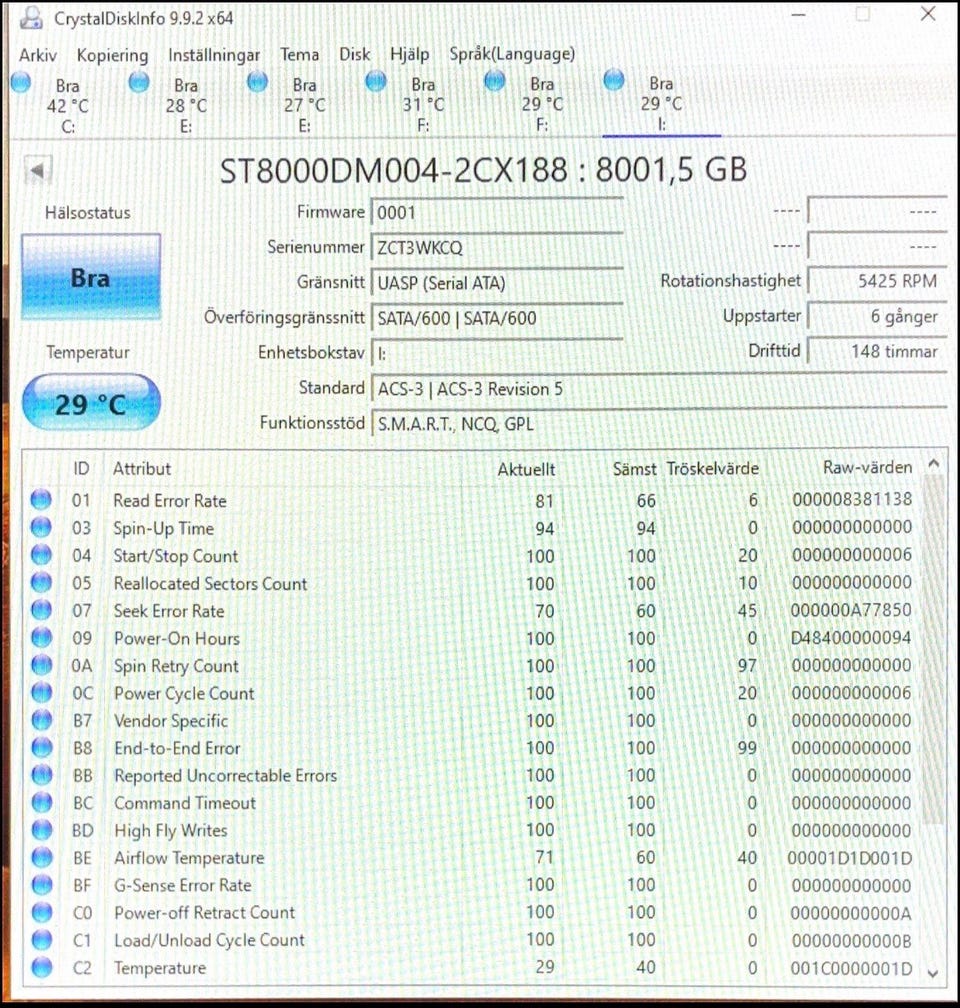Click raw value D48400000094
The image size is (960, 1008).
(851, 638)
